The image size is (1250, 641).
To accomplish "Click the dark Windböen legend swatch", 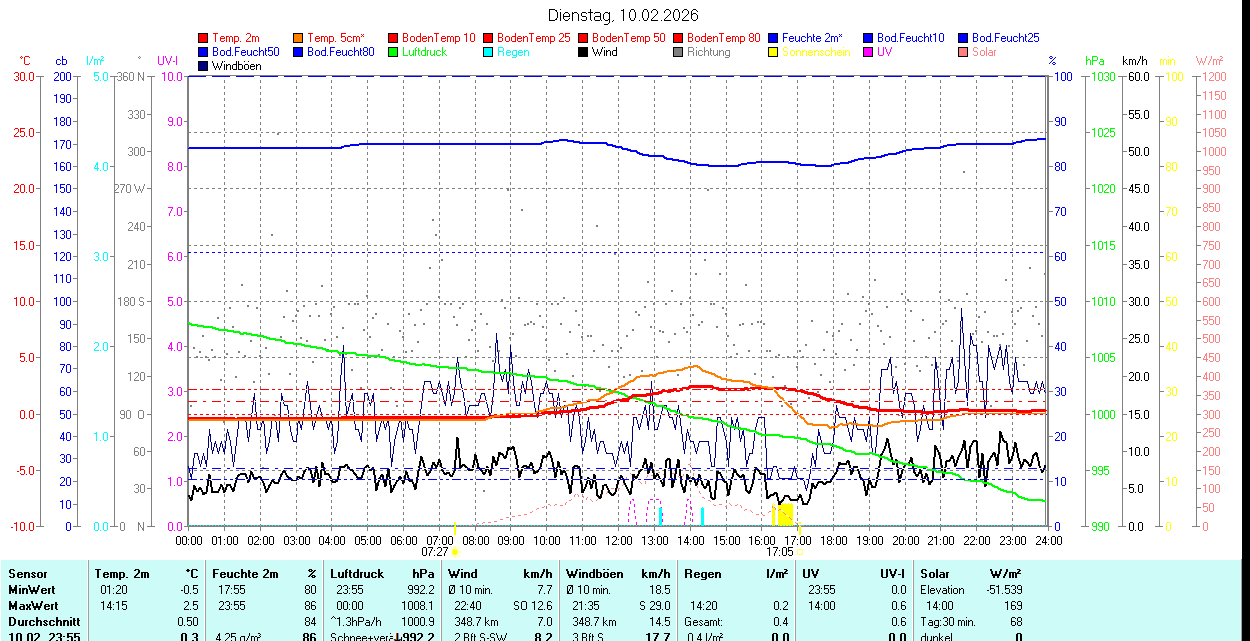I will [x=204, y=66].
